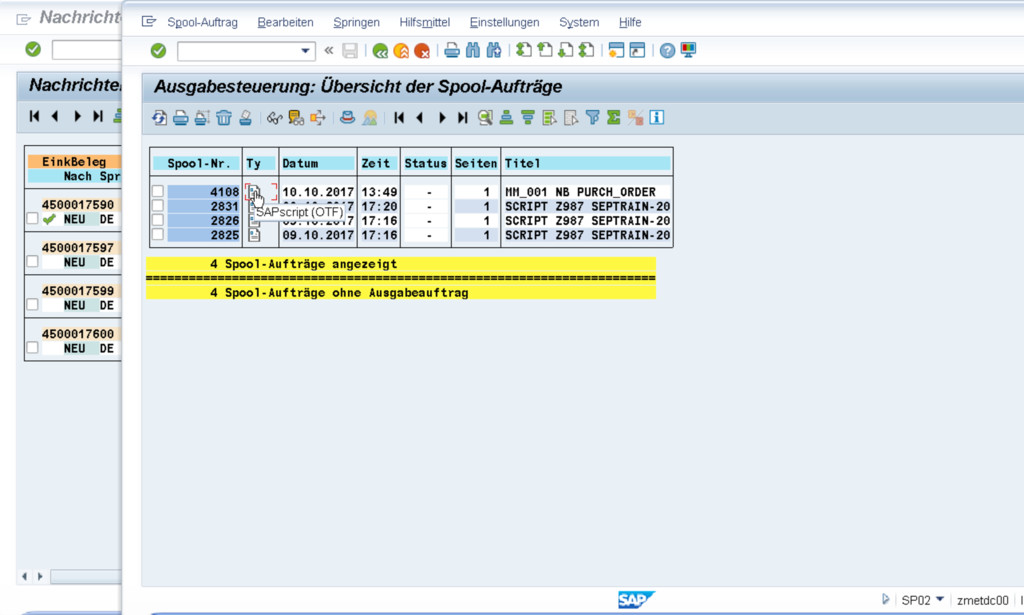Open the Einstellungen menu
Screen dimensions: 1024x615
tap(504, 22)
